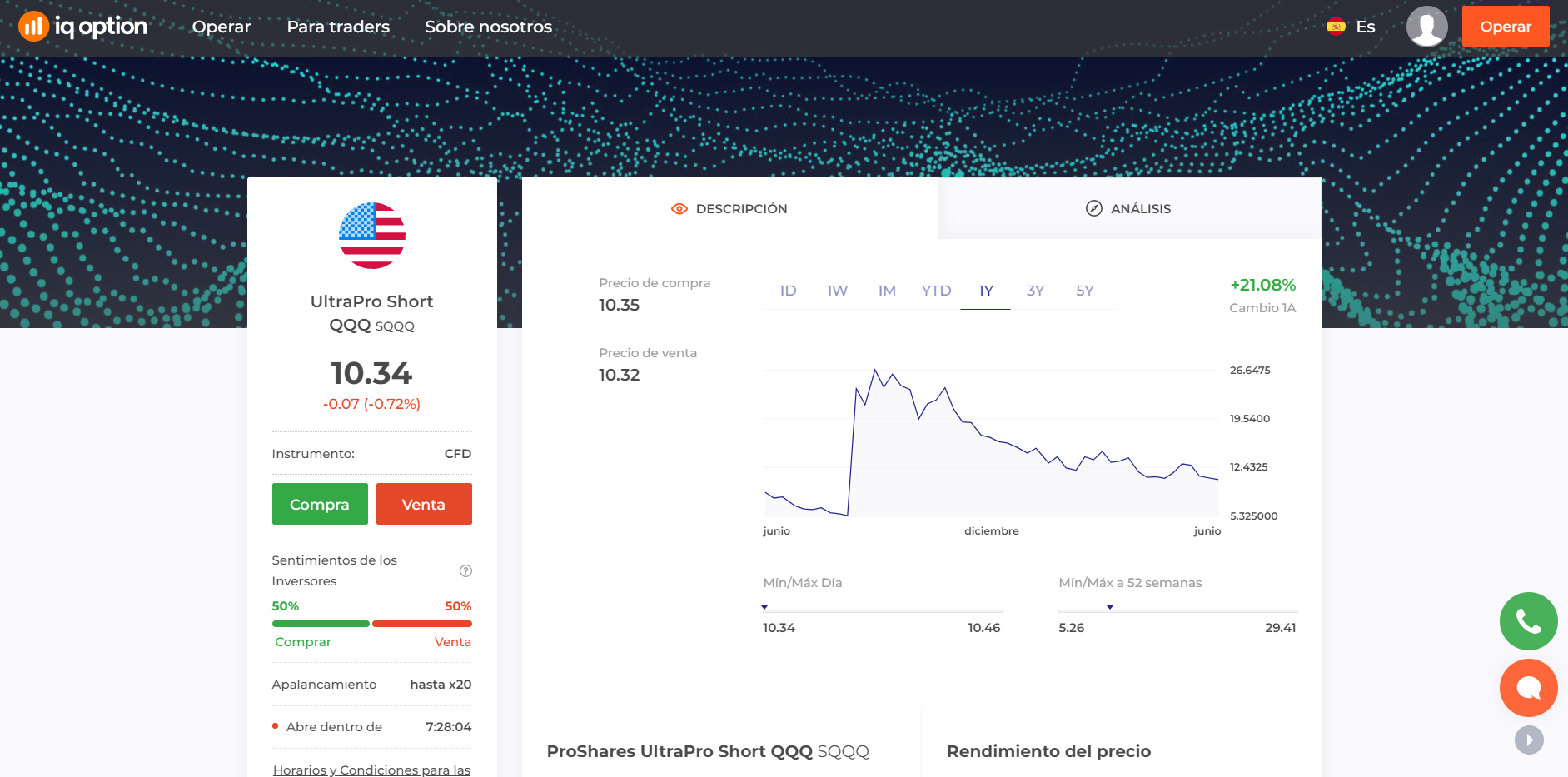Click the US flag asset icon
1568x777 pixels.
pos(372,236)
